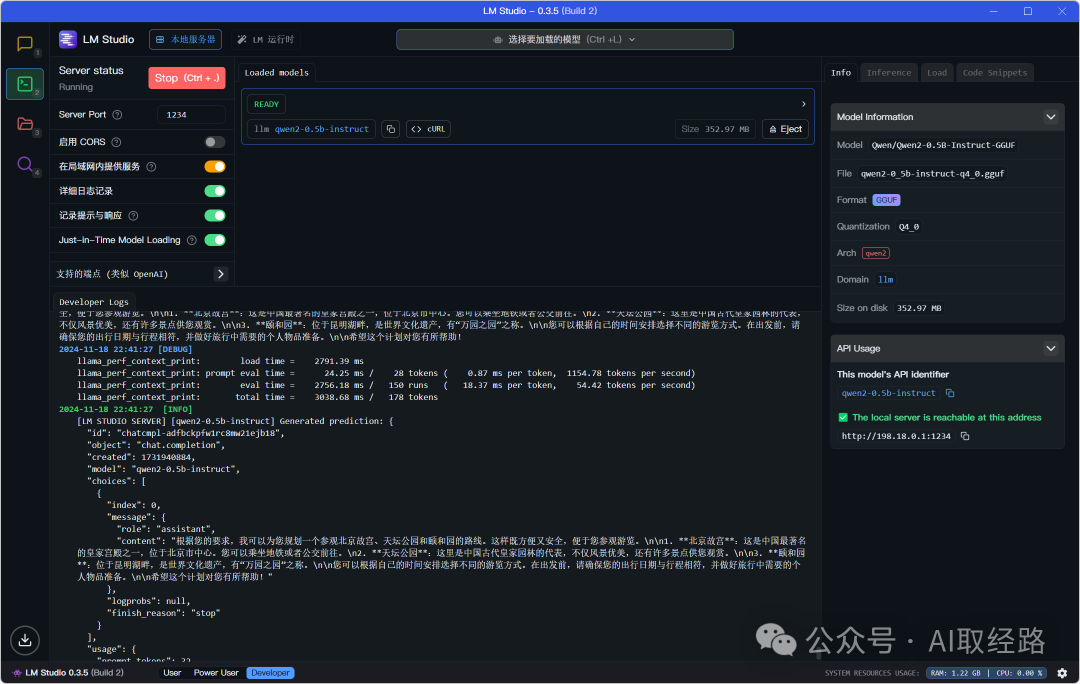Switch to the Load tab
This screenshot has width=1080, height=684.
[x=936, y=72]
